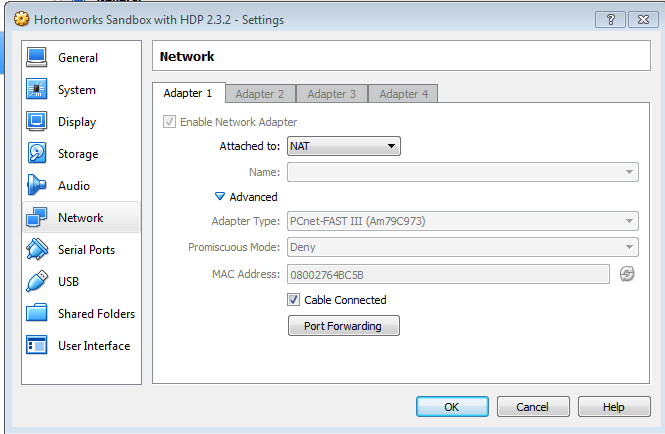Image resolution: width=665 pixels, height=434 pixels.
Task: Open the General settings category icon
Action: [x=37, y=58]
